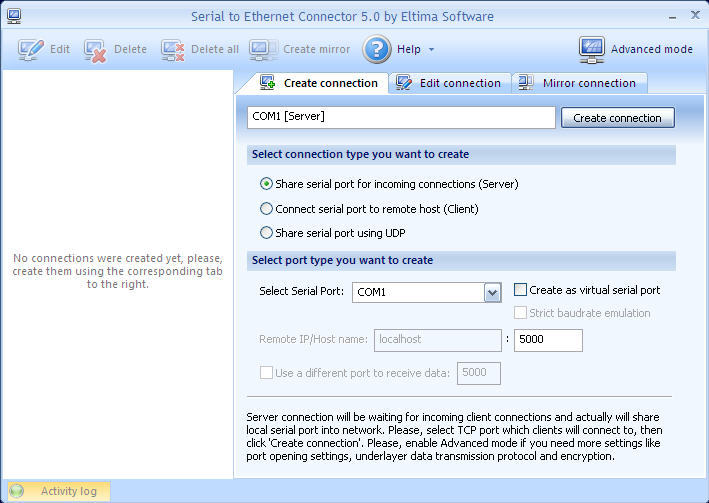Click the 'Select Serial Port:' label
Viewport: 709px width, 503px height.
[302, 291]
